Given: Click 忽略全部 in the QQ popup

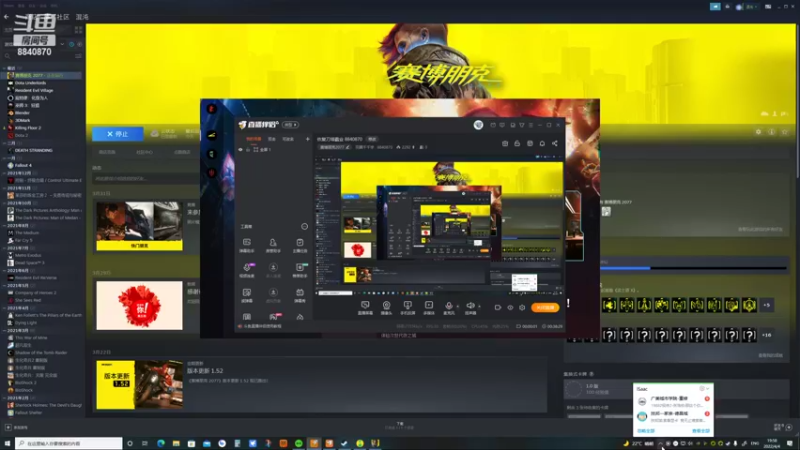Looking at the screenshot, I should pos(646,431).
